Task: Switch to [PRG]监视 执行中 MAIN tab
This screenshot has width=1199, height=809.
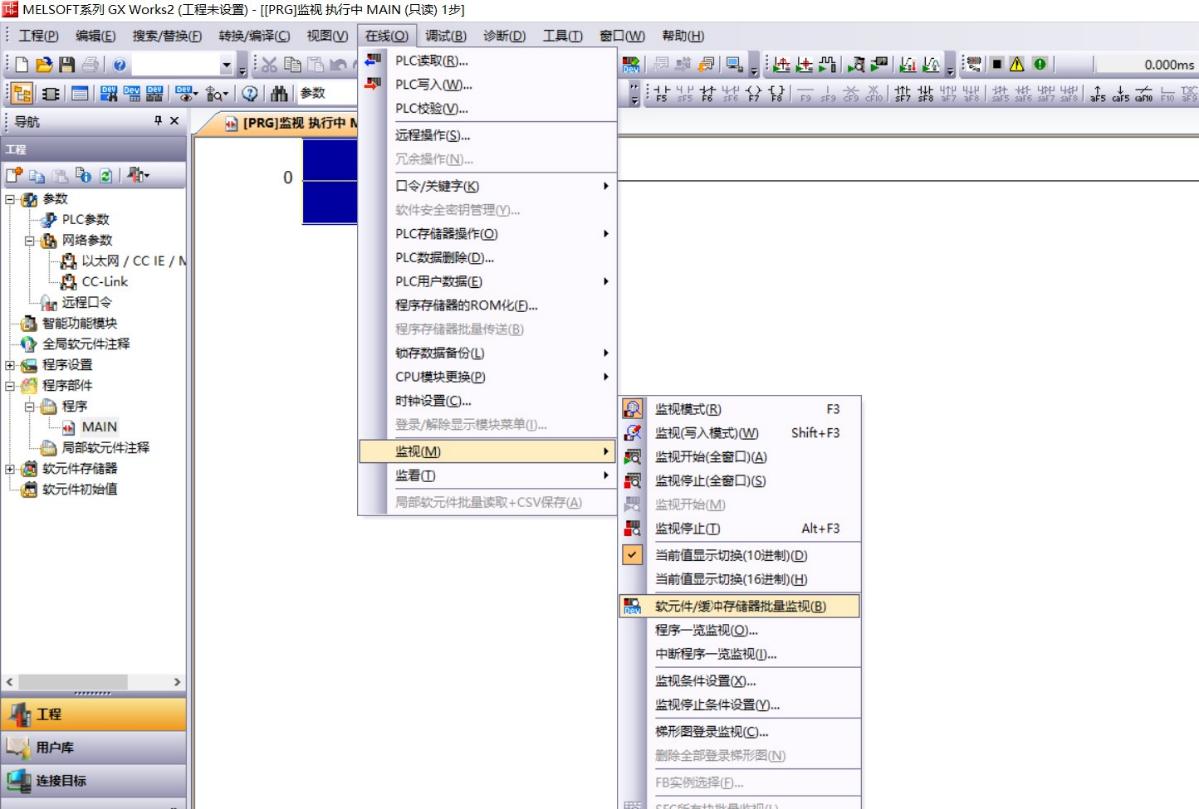Action: [291, 122]
